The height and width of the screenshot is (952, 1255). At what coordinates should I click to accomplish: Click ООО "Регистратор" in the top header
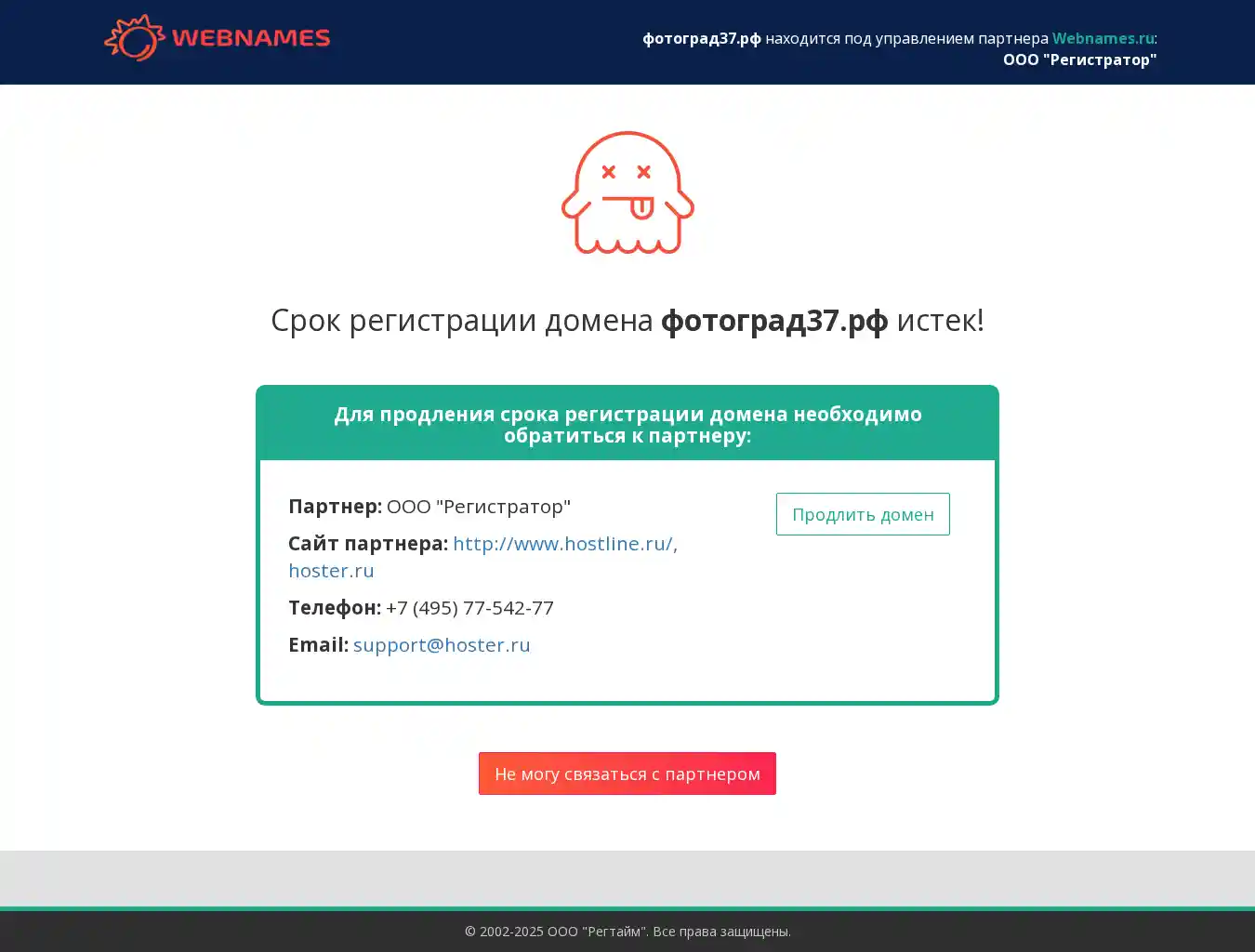[1079, 59]
